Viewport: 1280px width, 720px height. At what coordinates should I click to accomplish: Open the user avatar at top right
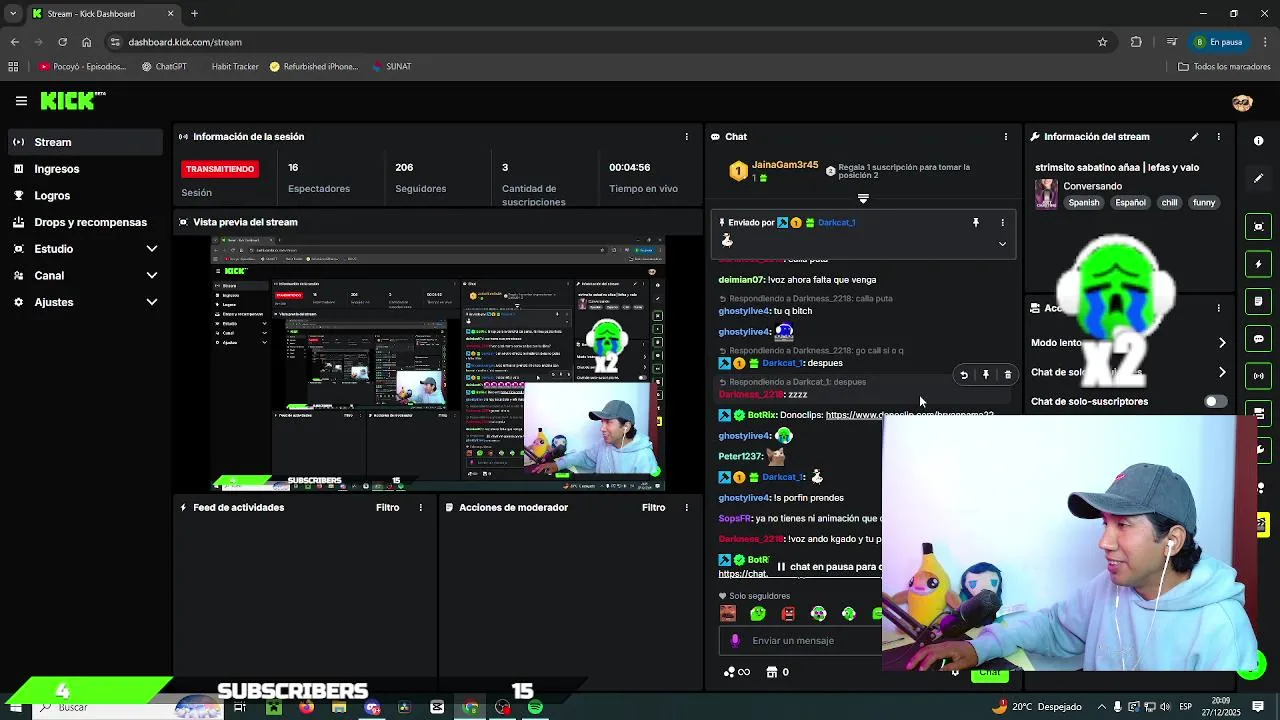[x=1242, y=102]
